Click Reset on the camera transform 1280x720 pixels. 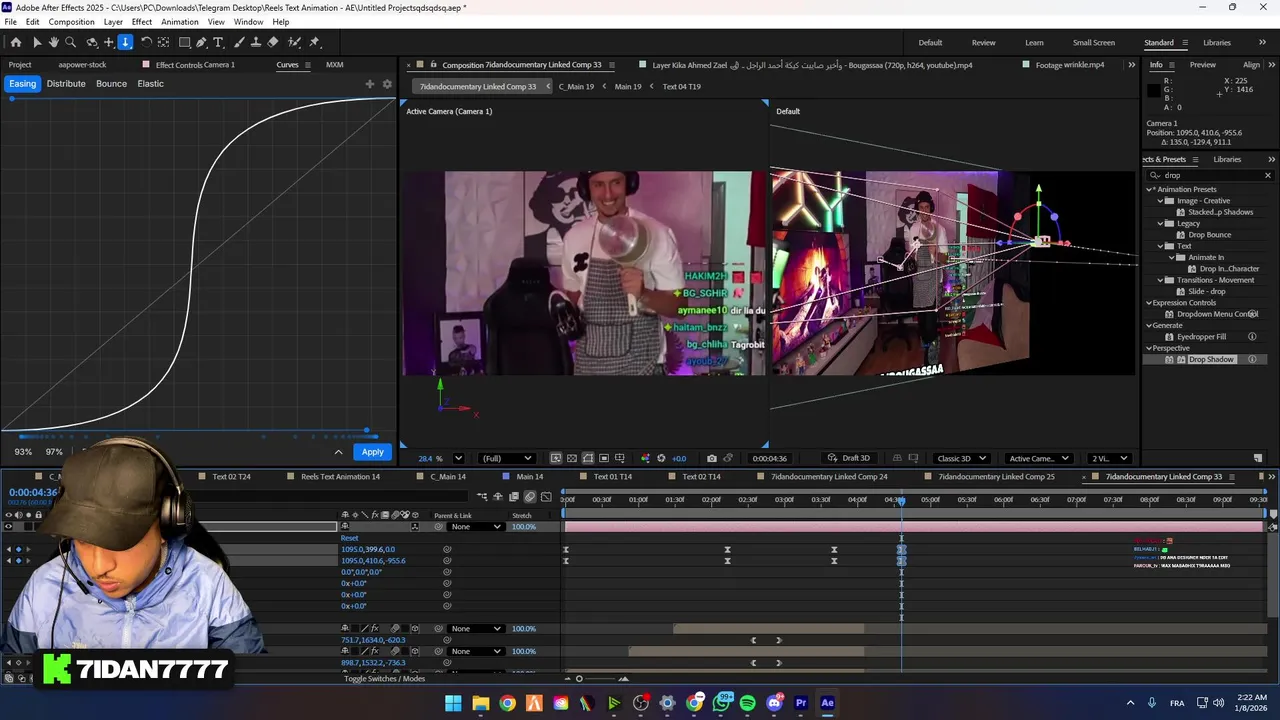point(349,538)
